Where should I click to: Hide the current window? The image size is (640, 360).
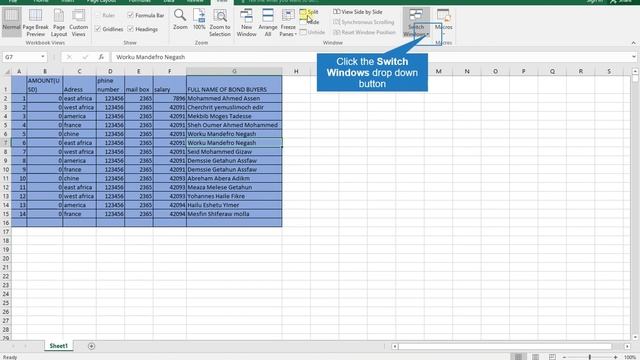click(309, 22)
